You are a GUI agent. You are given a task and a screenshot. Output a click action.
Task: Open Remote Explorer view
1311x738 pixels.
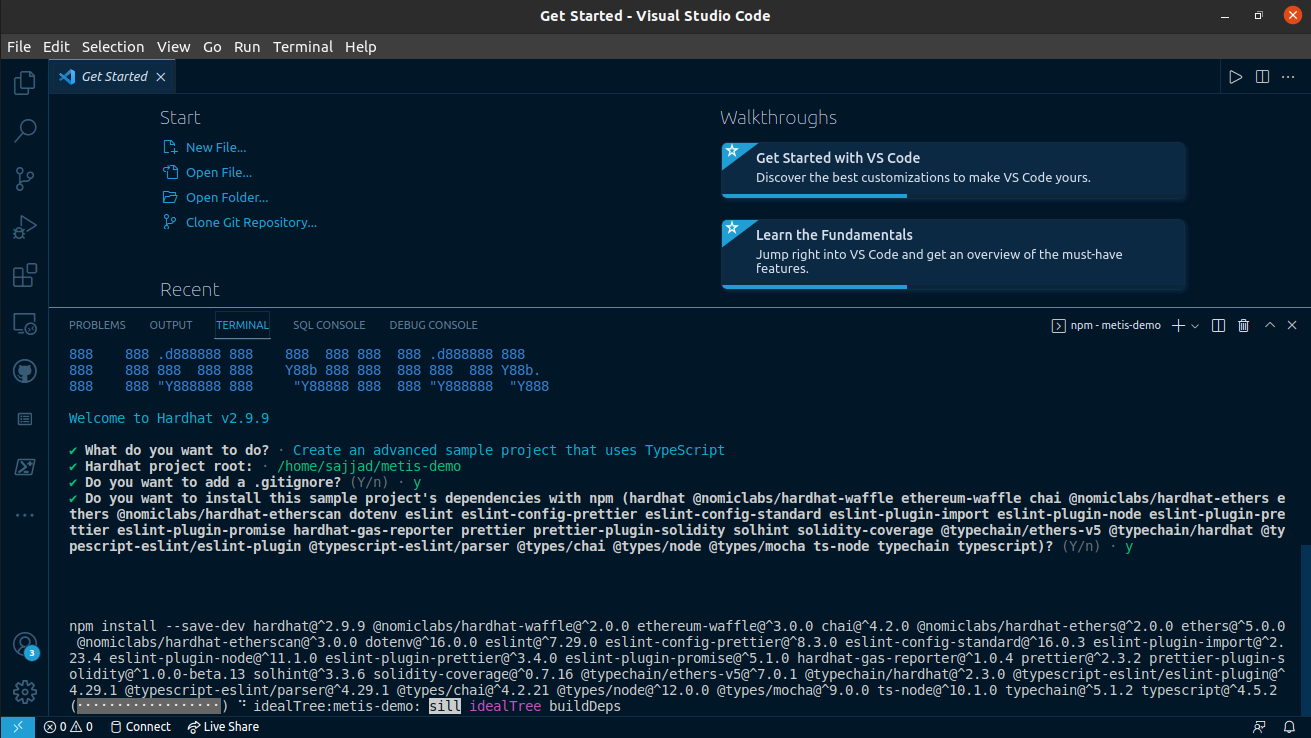point(24,324)
